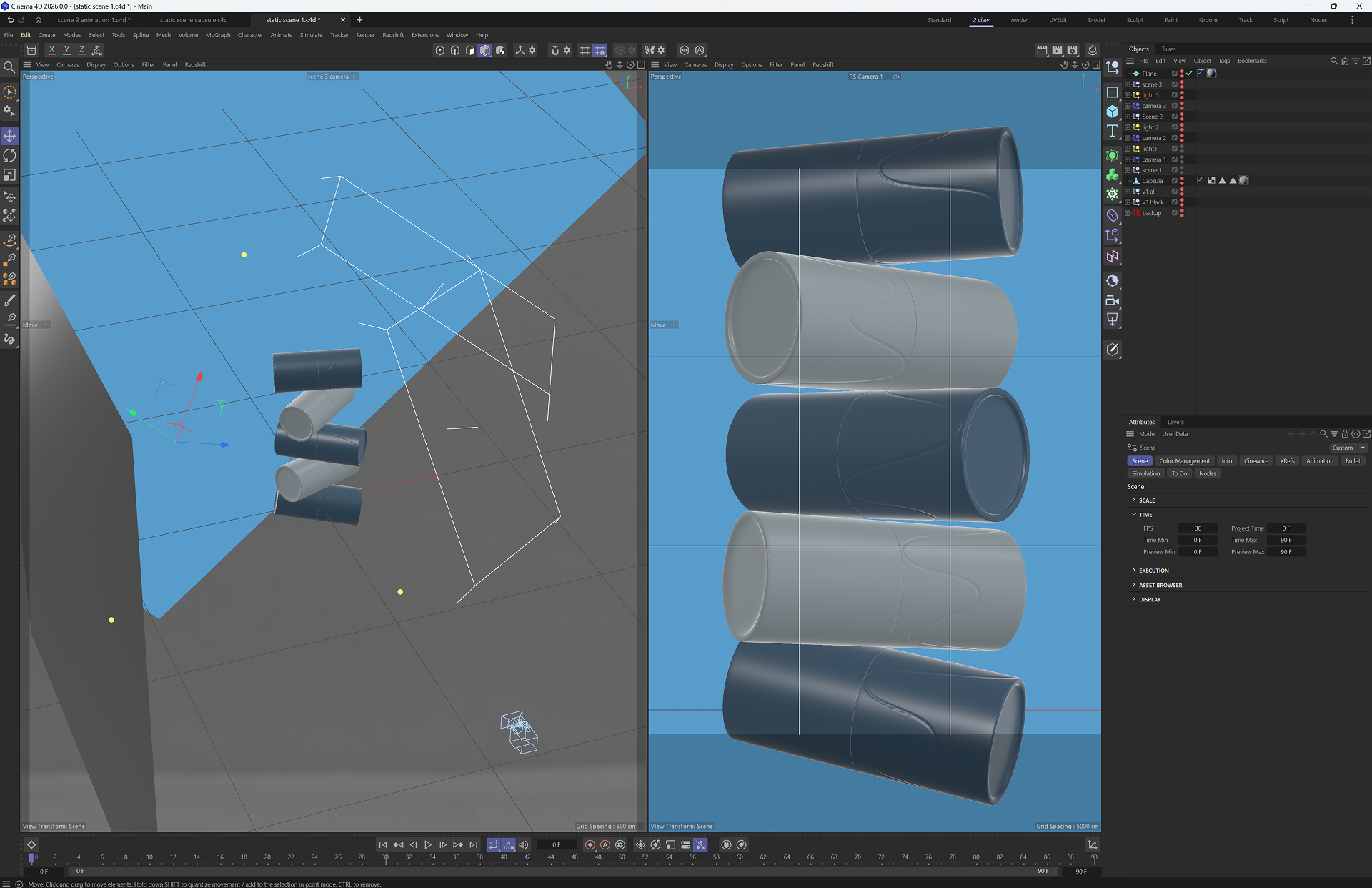This screenshot has width=1372, height=888.
Task: Toggle visibility dots for backup object
Action: 1182,213
